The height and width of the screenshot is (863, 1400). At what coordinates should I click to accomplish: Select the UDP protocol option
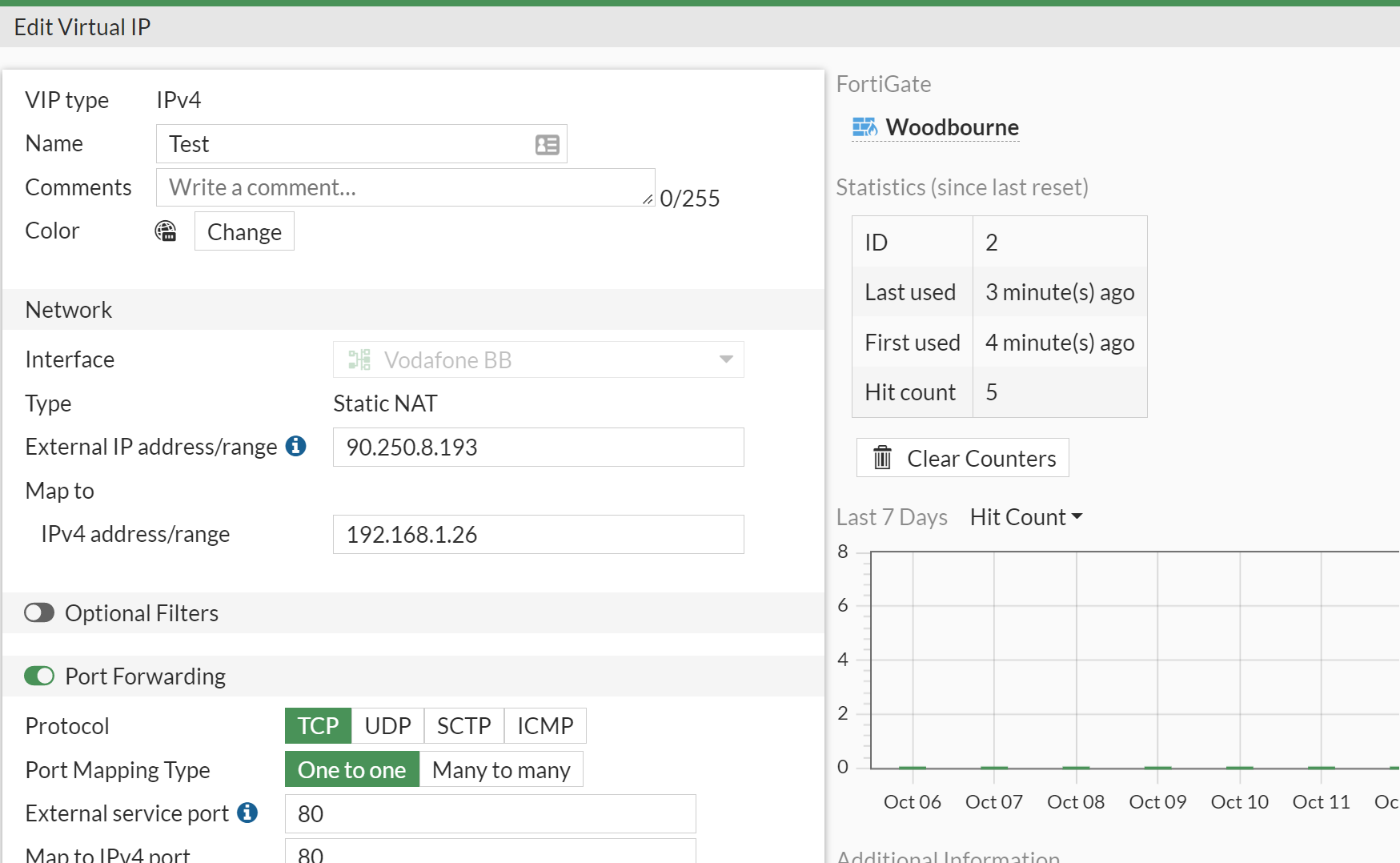[388, 726]
